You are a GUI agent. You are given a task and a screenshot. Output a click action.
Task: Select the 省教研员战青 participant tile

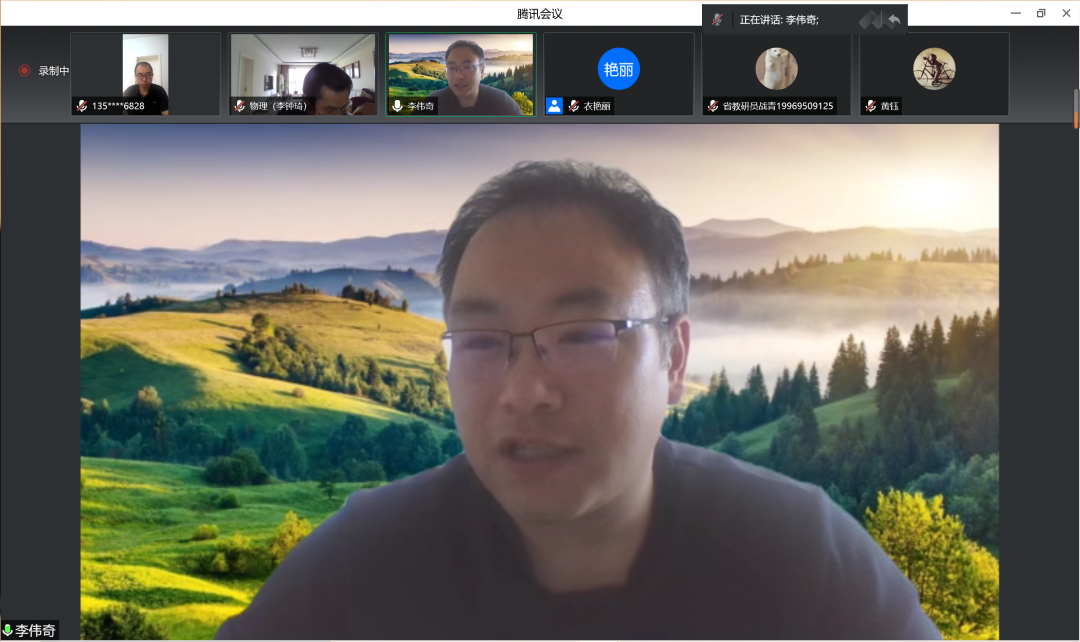coord(776,74)
